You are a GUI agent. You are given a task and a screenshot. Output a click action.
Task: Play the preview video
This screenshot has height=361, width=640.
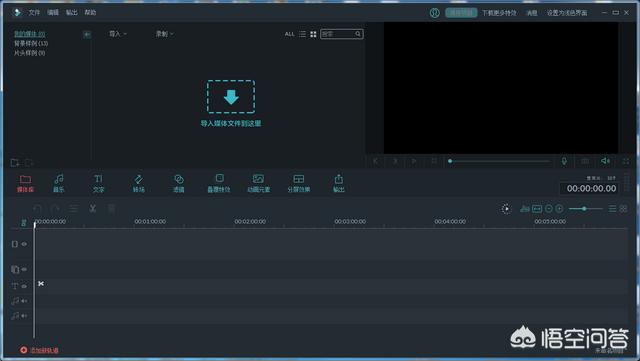pos(414,161)
